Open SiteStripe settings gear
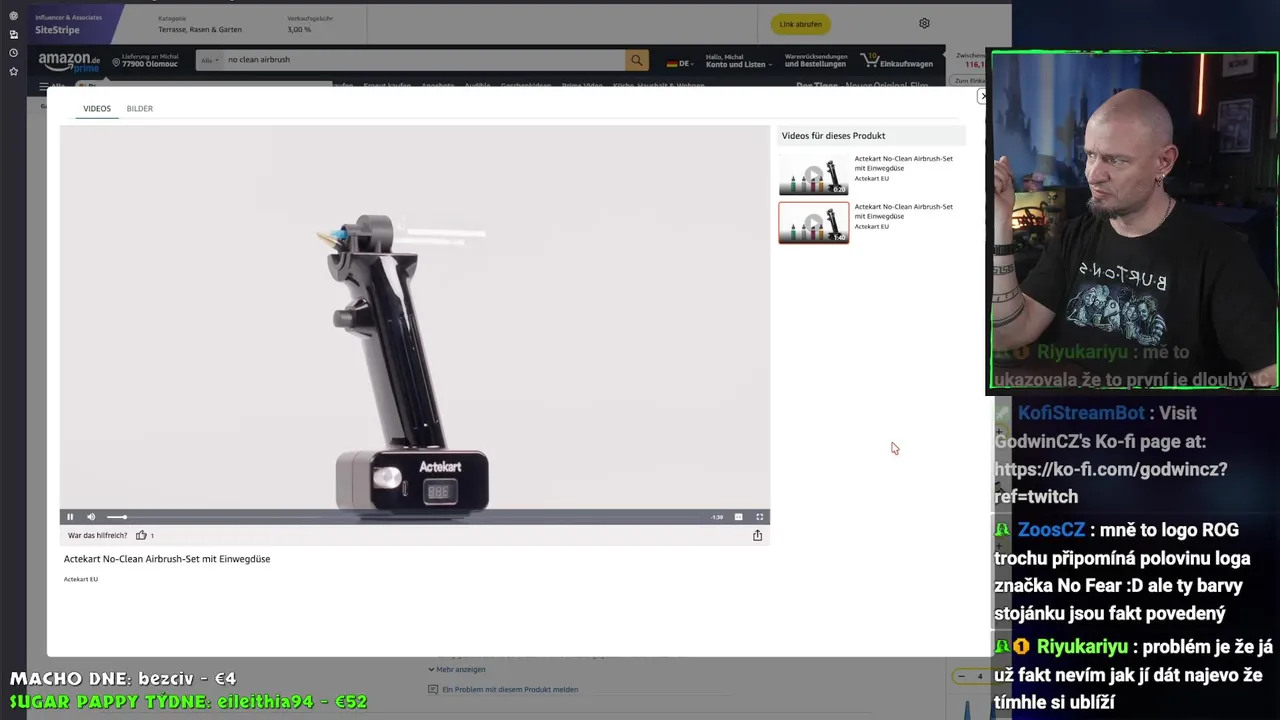Image resolution: width=1280 pixels, height=720 pixels. [x=924, y=23]
